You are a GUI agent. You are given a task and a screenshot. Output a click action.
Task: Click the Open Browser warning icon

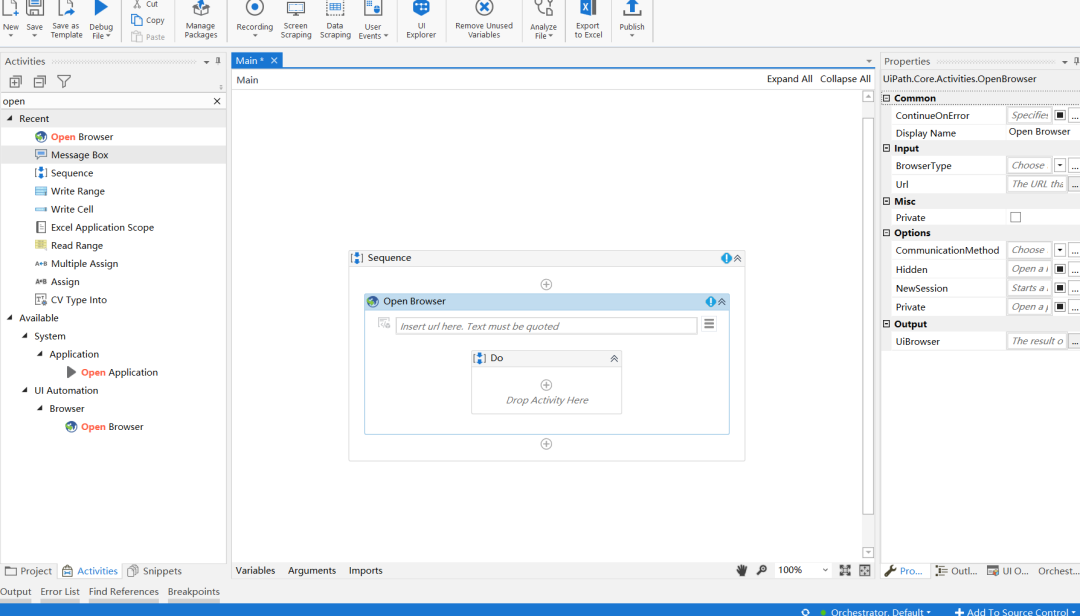click(x=710, y=302)
